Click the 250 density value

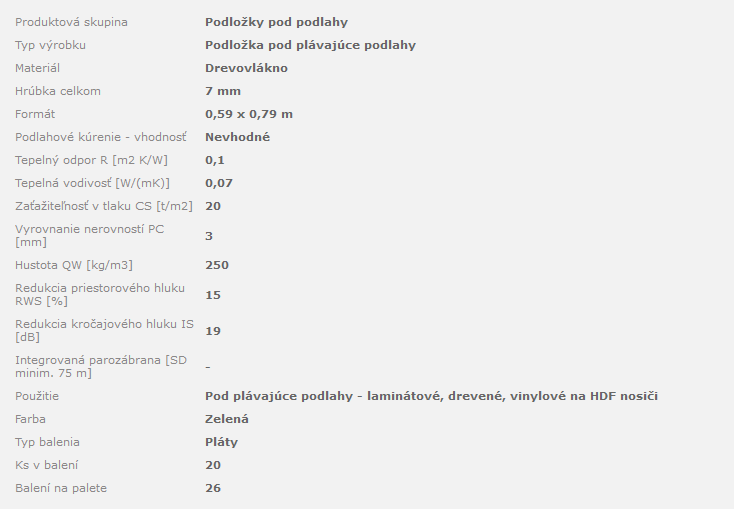click(x=217, y=265)
